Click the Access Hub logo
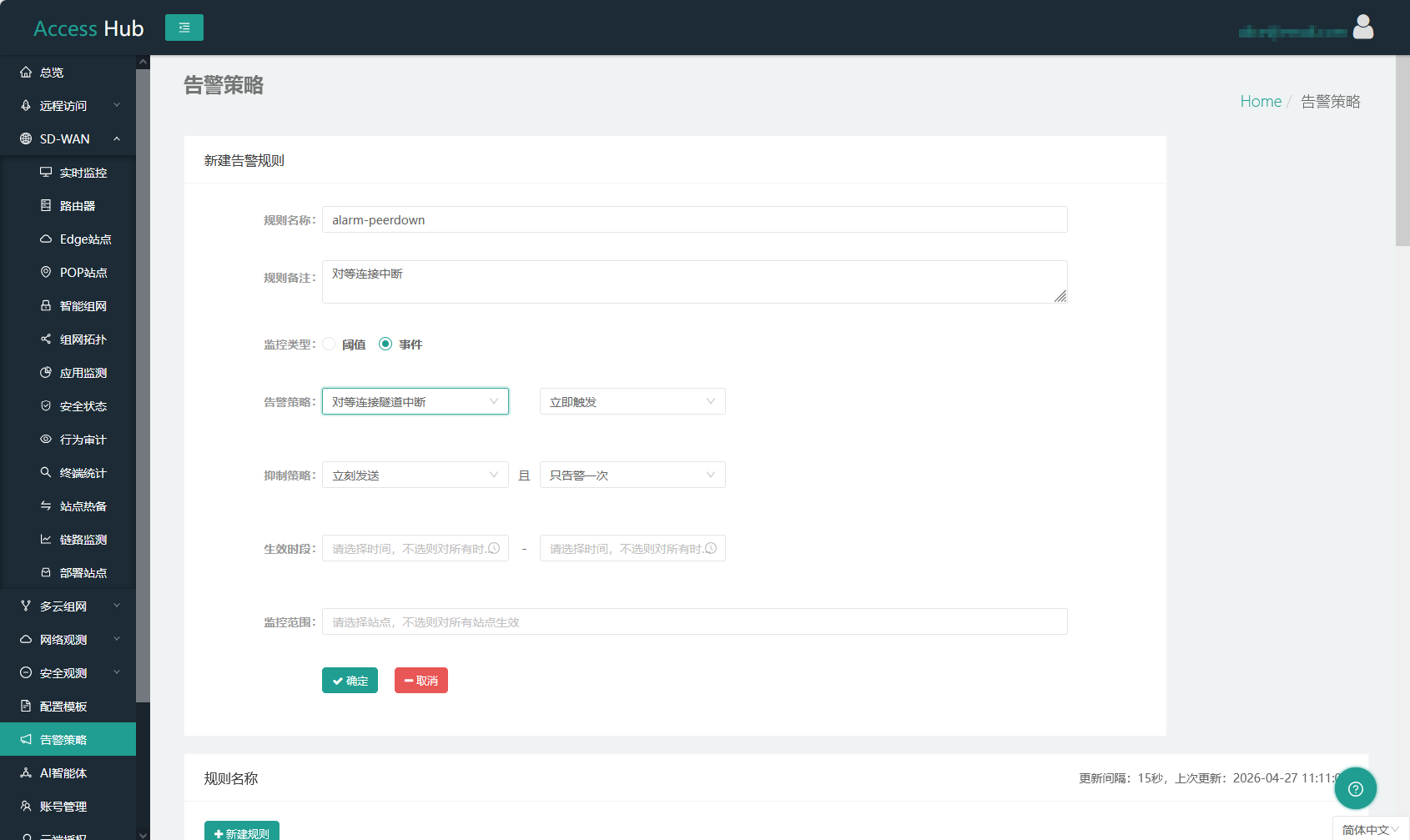The height and width of the screenshot is (840, 1410). click(88, 28)
